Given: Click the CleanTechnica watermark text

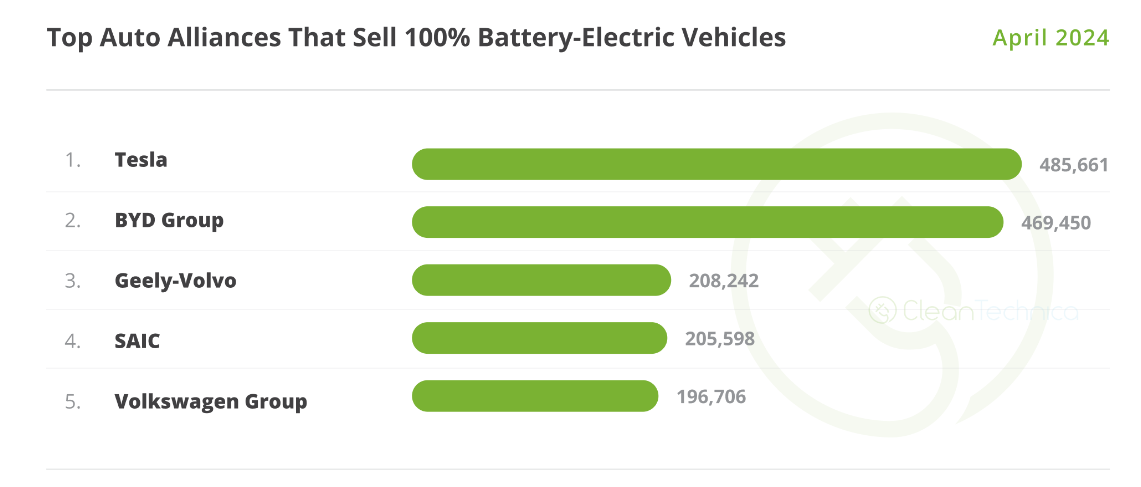Looking at the screenshot, I should 990,312.
